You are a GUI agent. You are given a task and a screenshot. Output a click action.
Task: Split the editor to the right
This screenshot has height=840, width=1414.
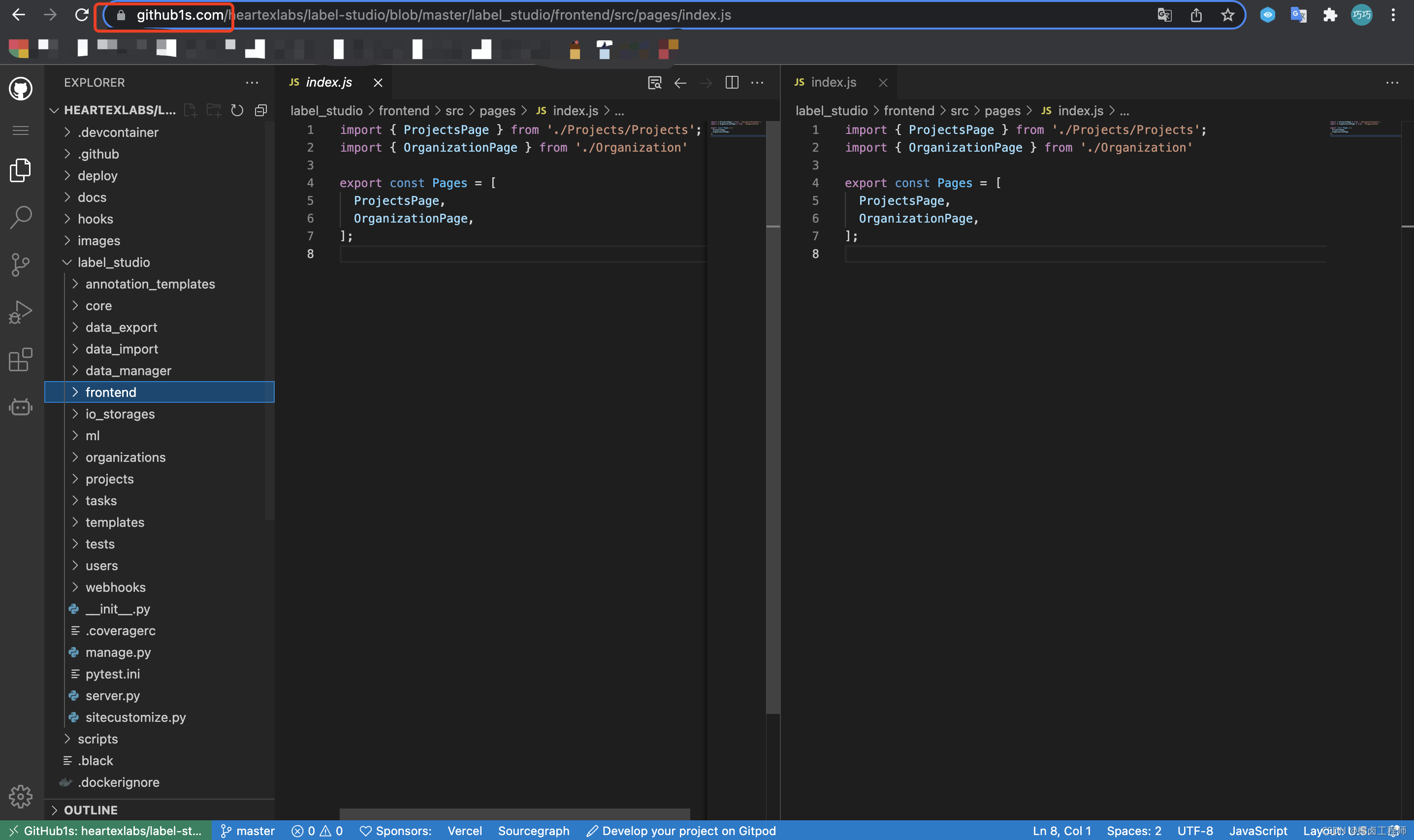732,83
